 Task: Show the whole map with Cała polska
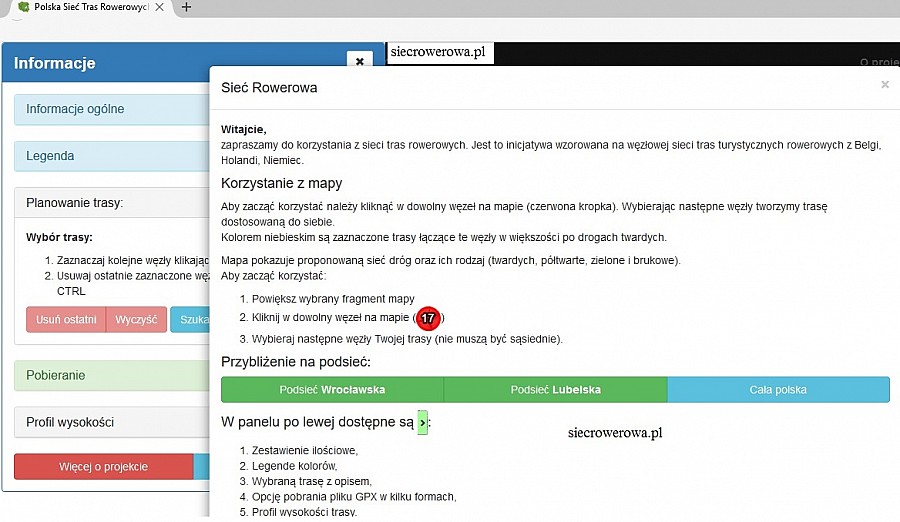point(777,389)
